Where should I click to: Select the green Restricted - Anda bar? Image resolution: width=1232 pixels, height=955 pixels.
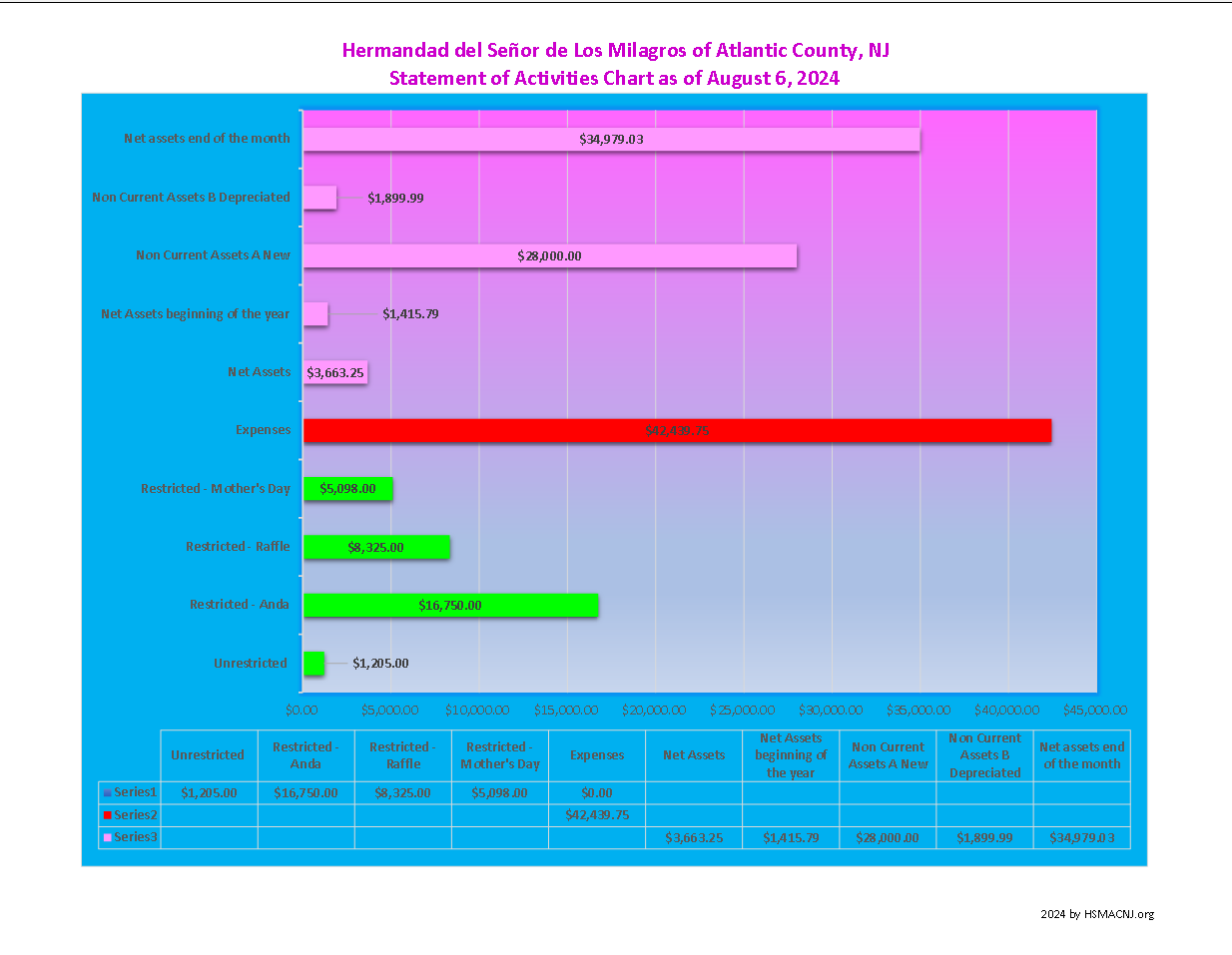coord(450,605)
